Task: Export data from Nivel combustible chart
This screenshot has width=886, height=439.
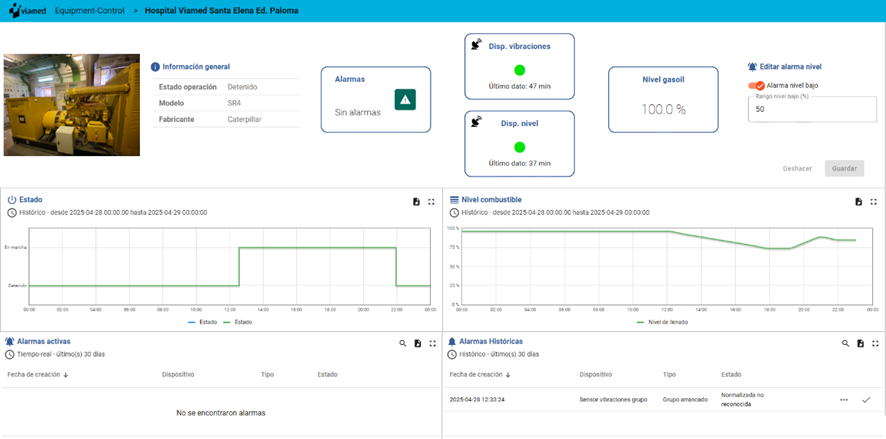Action: (858, 202)
